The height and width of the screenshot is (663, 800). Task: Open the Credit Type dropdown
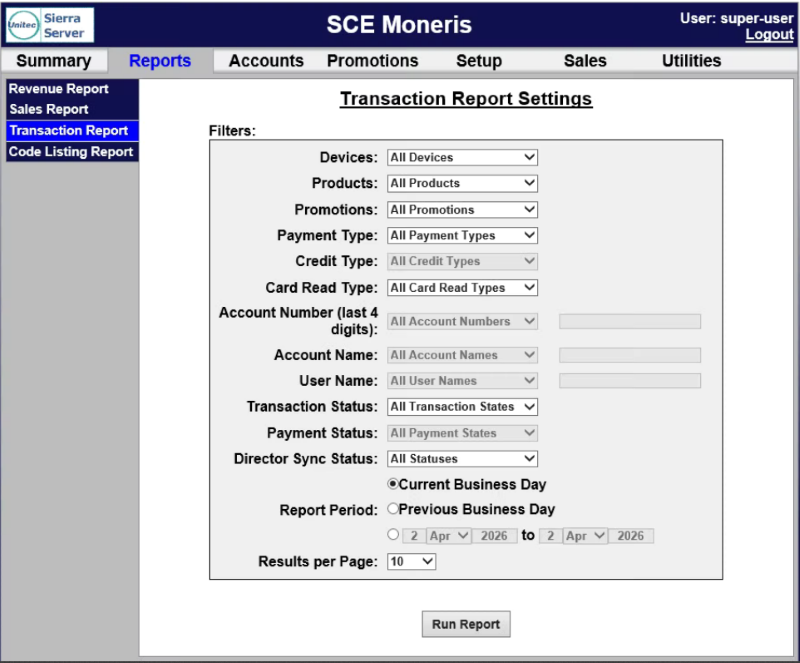462,261
